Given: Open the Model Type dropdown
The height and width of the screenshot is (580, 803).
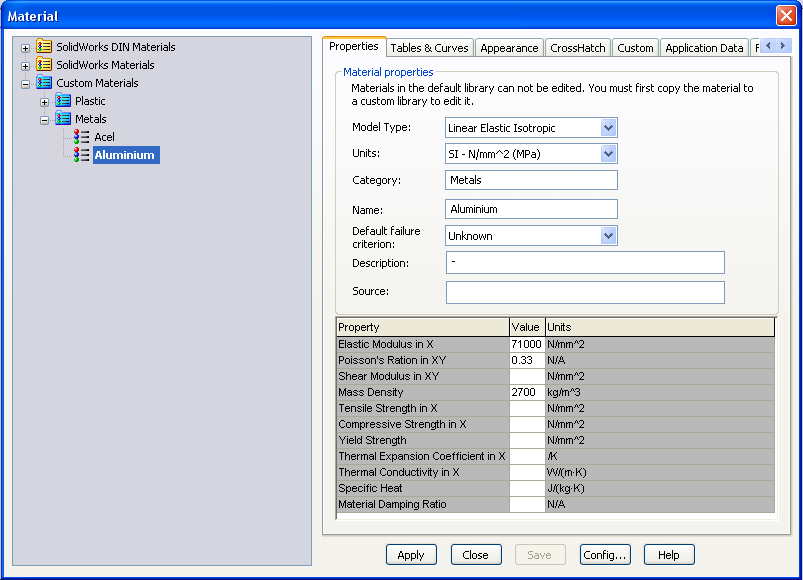Looking at the screenshot, I should (x=608, y=127).
